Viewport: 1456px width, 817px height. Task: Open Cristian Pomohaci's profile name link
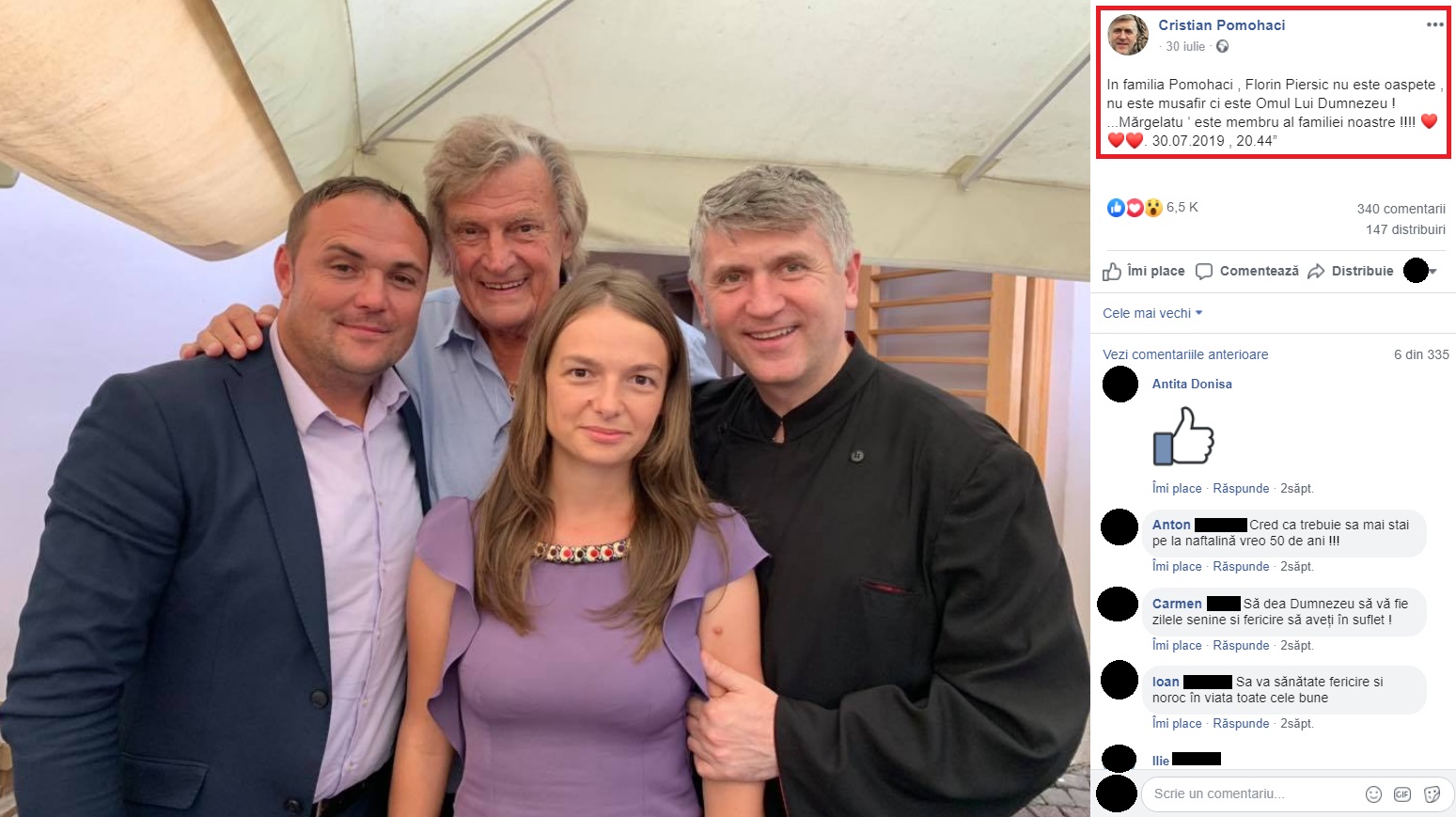1221,25
